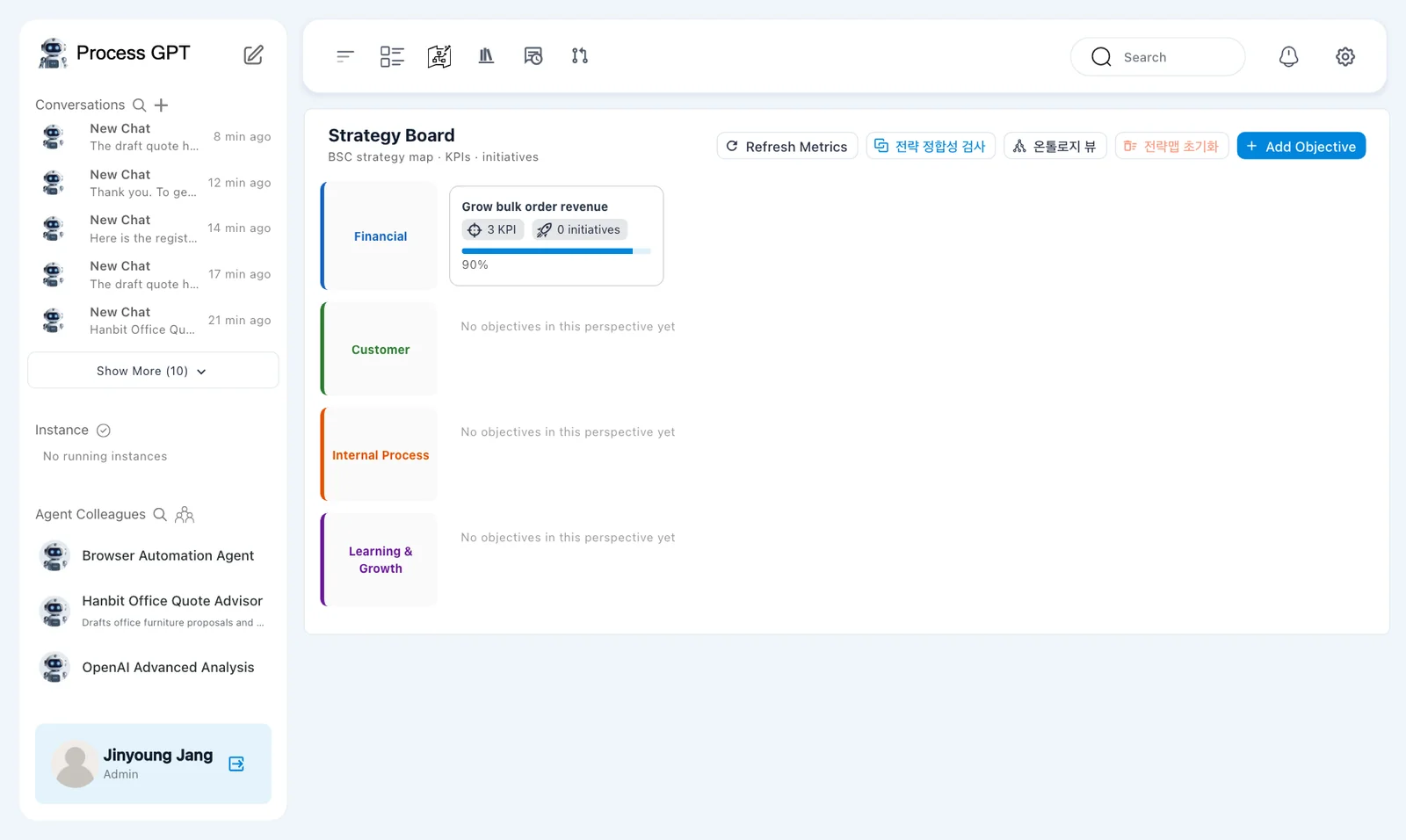
Task: Select the Customer perspective
Action: pos(380,349)
